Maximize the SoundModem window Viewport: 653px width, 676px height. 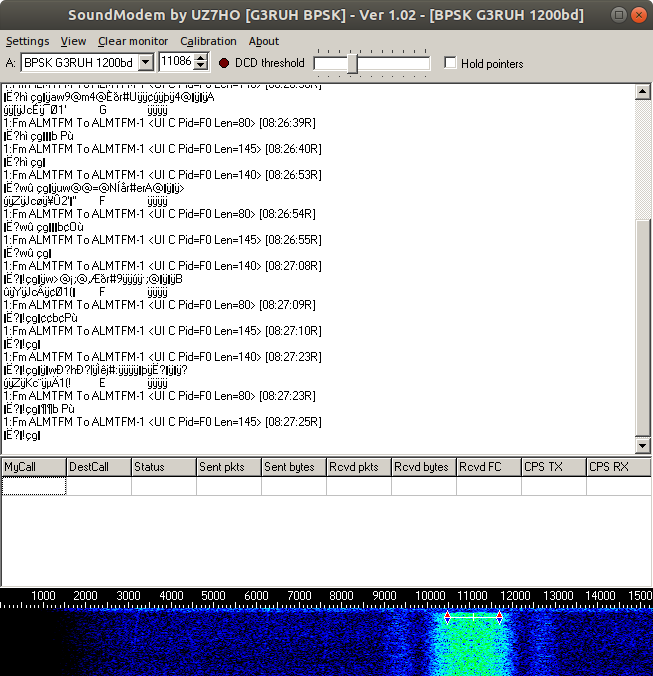coord(619,15)
